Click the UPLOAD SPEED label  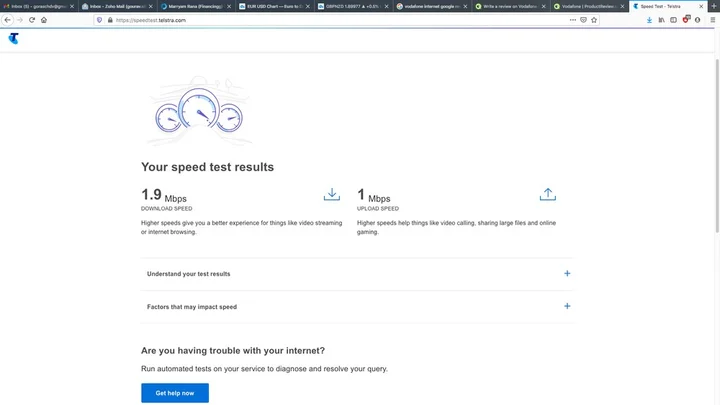click(378, 208)
